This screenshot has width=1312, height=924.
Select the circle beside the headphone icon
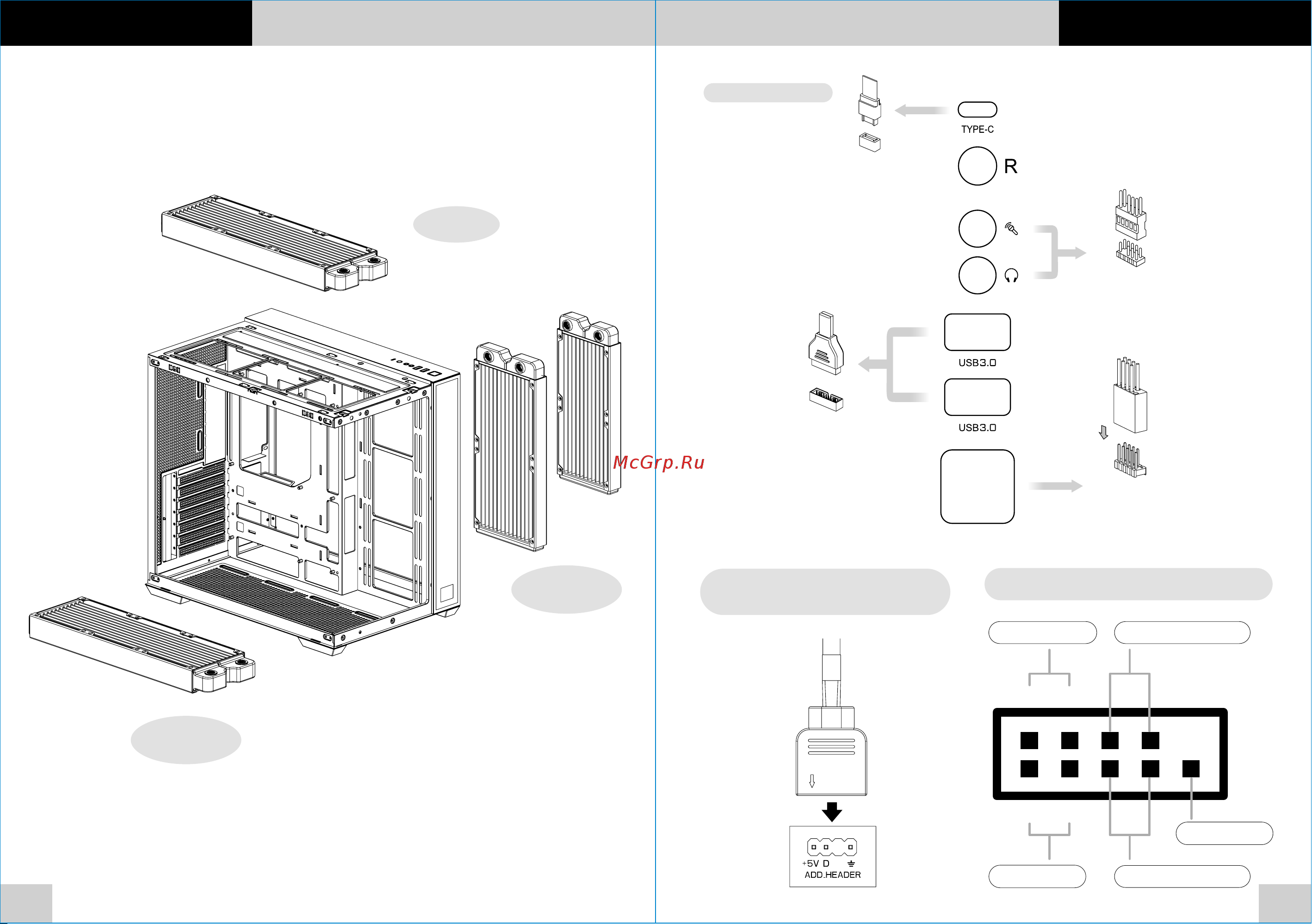point(977,275)
